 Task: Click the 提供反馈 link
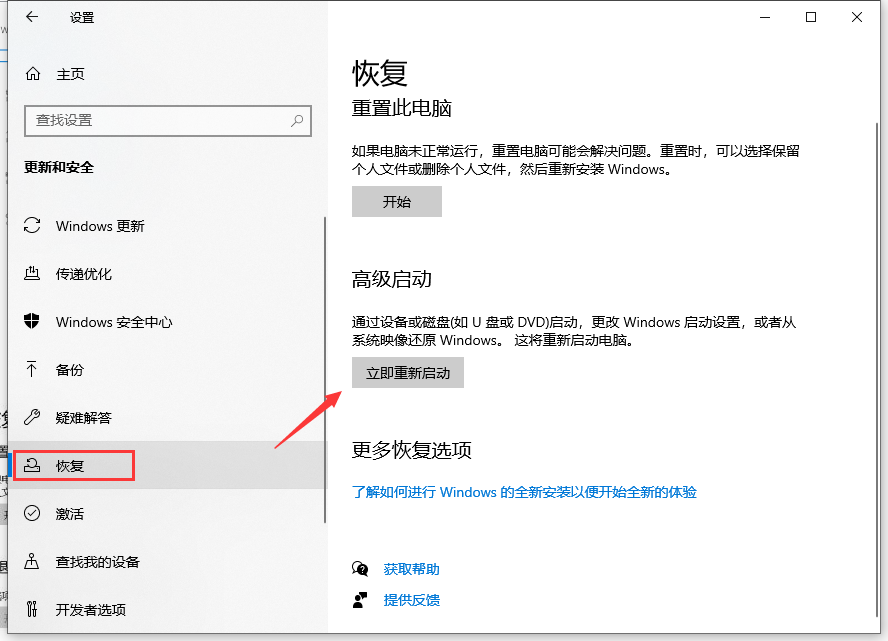click(411, 600)
